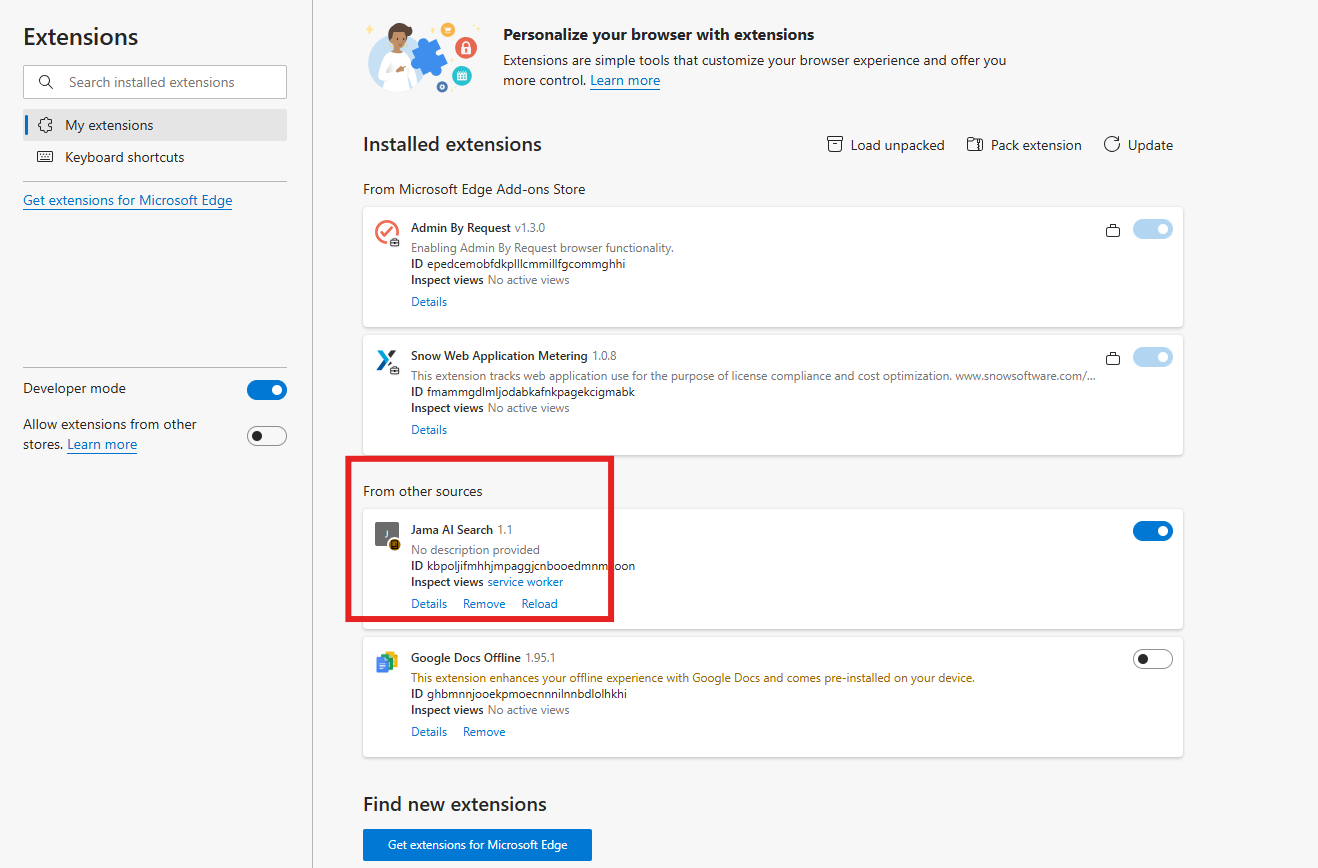Click the Find new extensions heading

(455, 804)
